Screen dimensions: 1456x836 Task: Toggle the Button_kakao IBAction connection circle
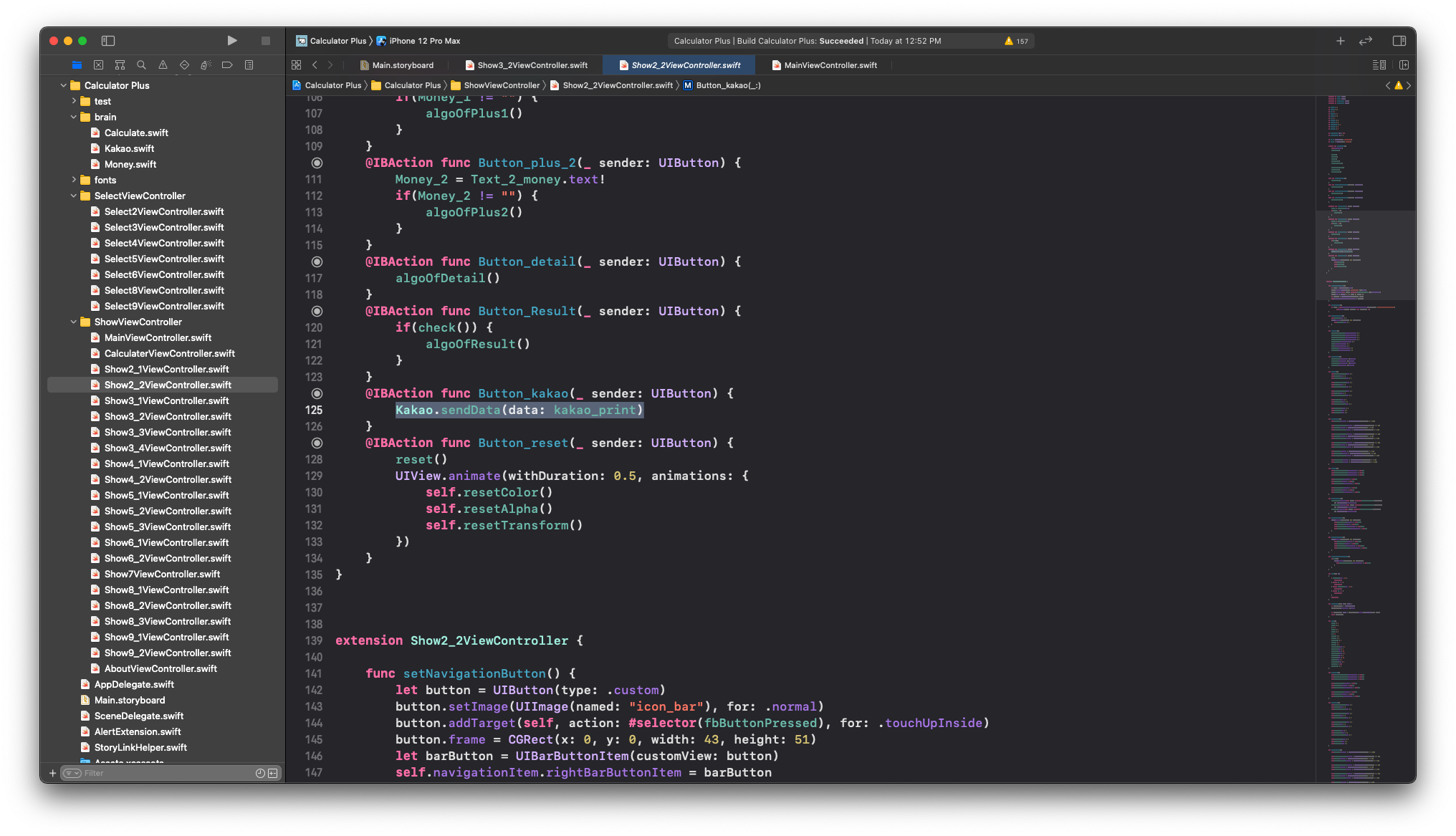coord(317,393)
